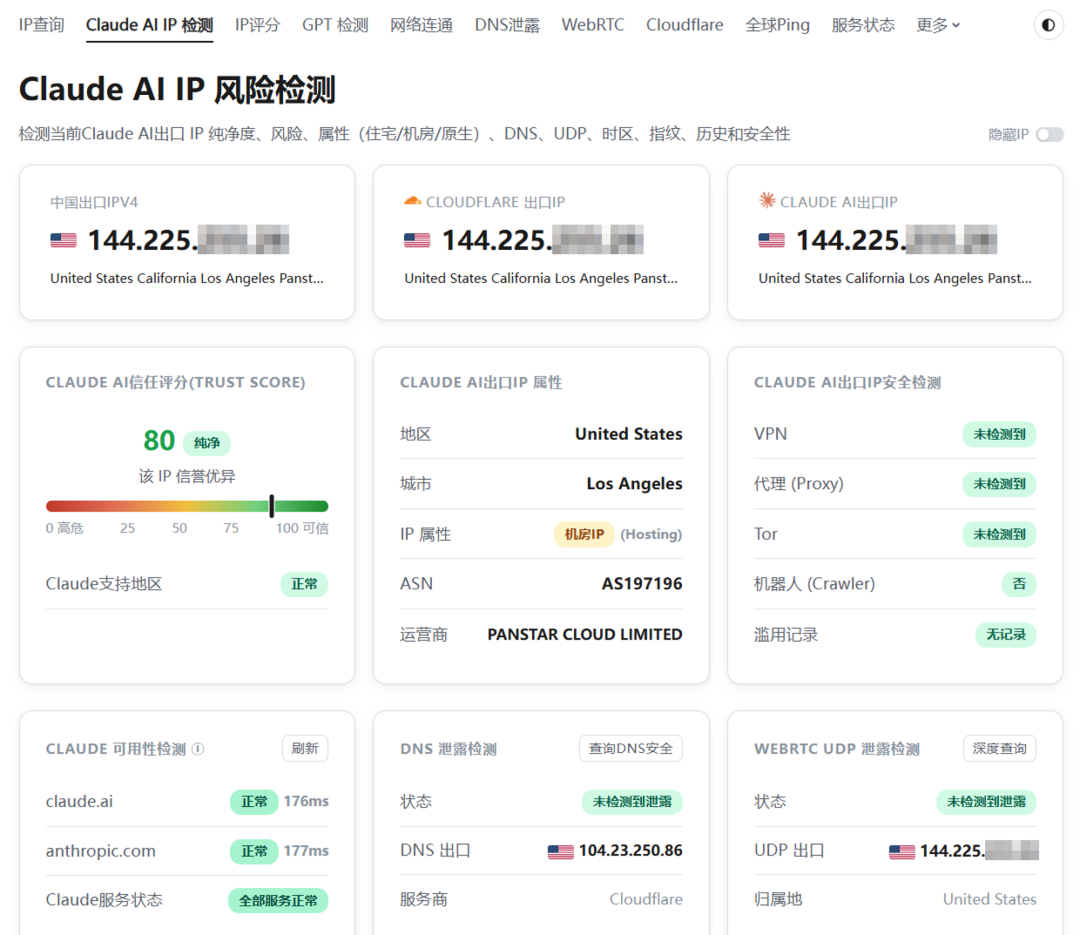Open the Cloudflare tab

pyautogui.click(x=685, y=25)
